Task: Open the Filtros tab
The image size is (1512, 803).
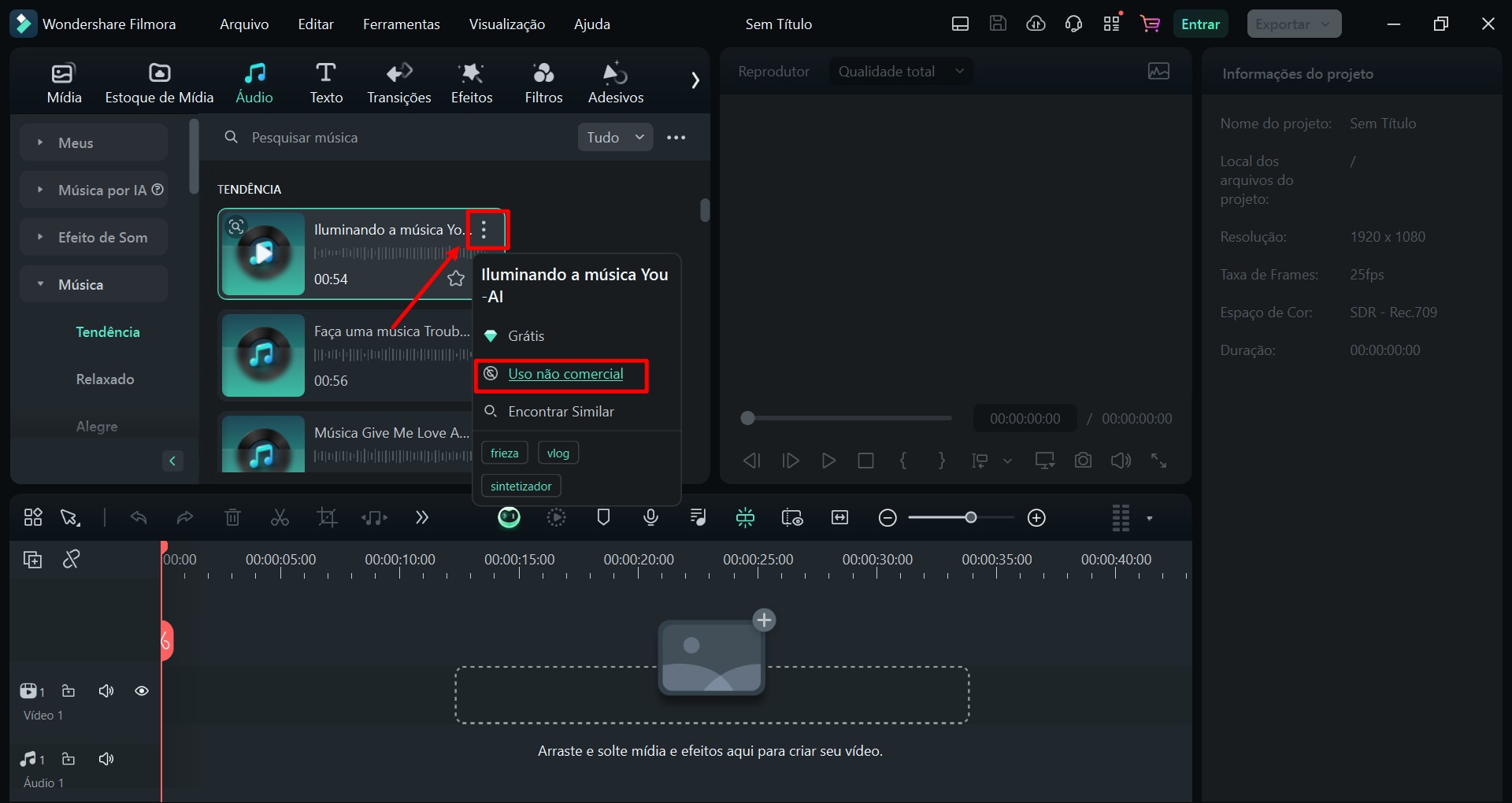Action: [x=543, y=83]
